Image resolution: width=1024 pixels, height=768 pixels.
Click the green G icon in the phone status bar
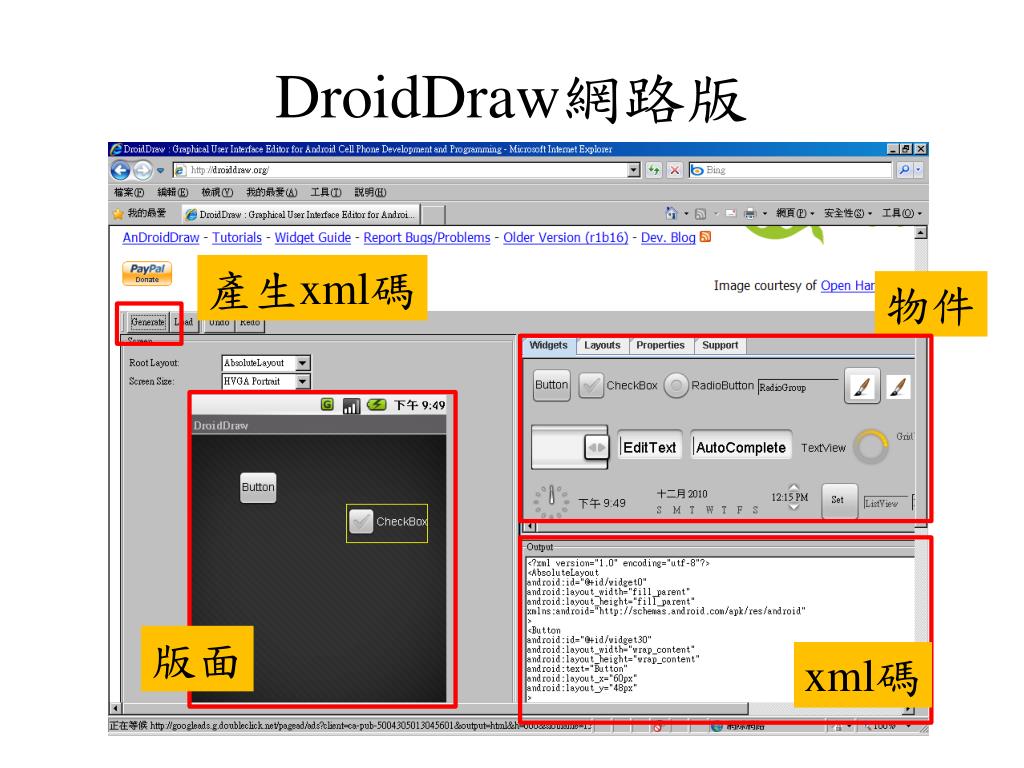[x=327, y=405]
